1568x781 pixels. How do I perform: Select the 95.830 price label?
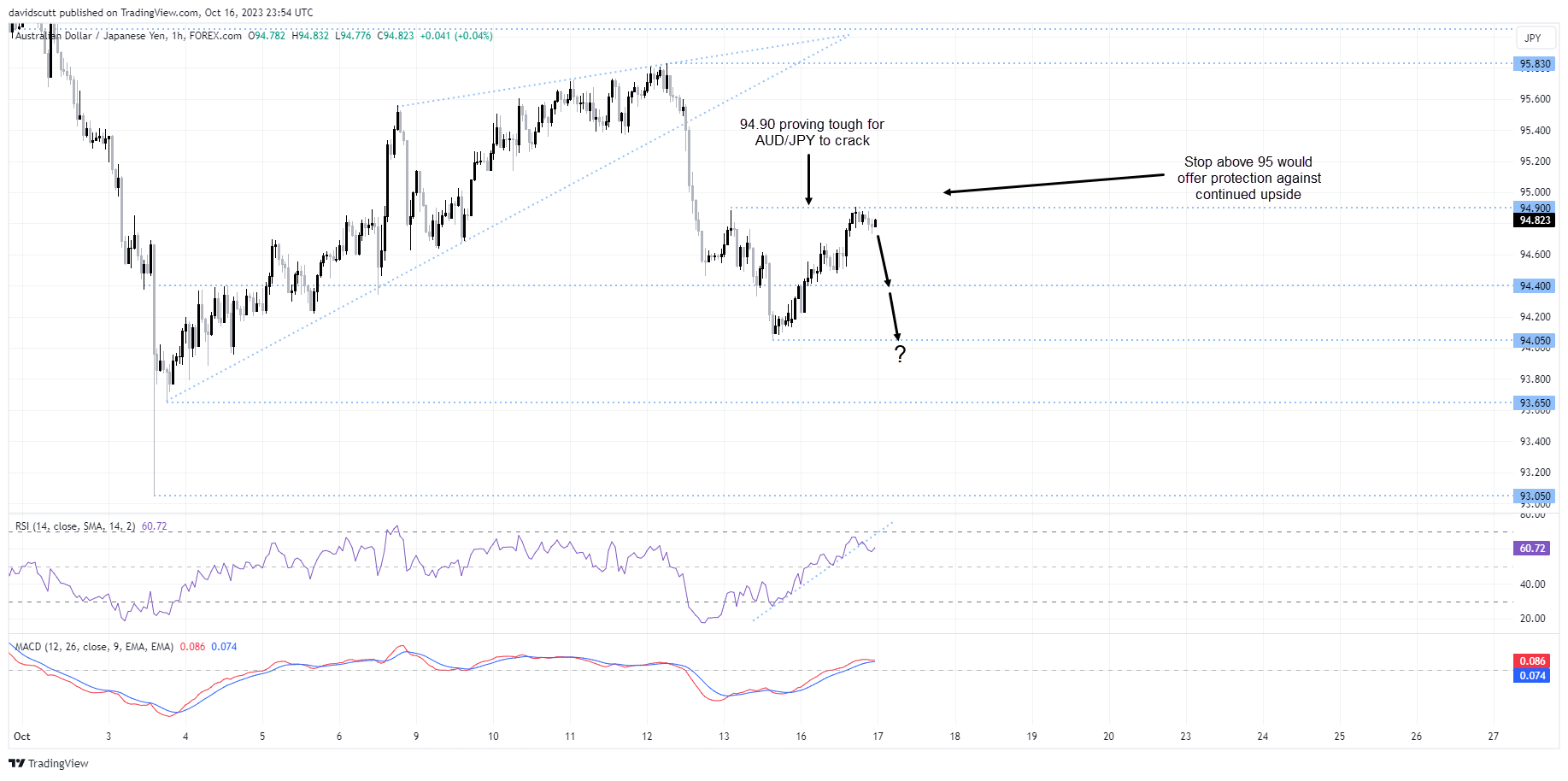point(1534,64)
